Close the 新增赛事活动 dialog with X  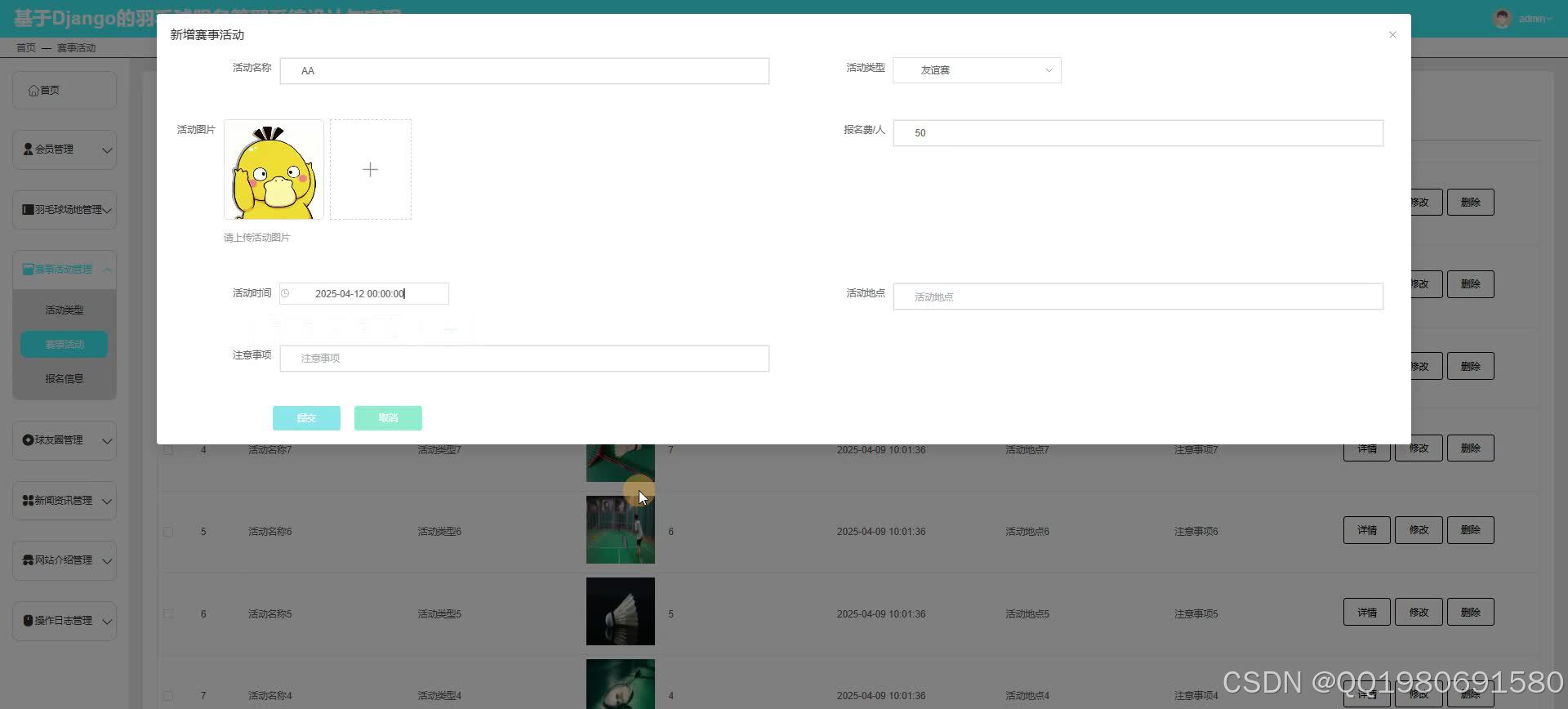[x=1392, y=34]
